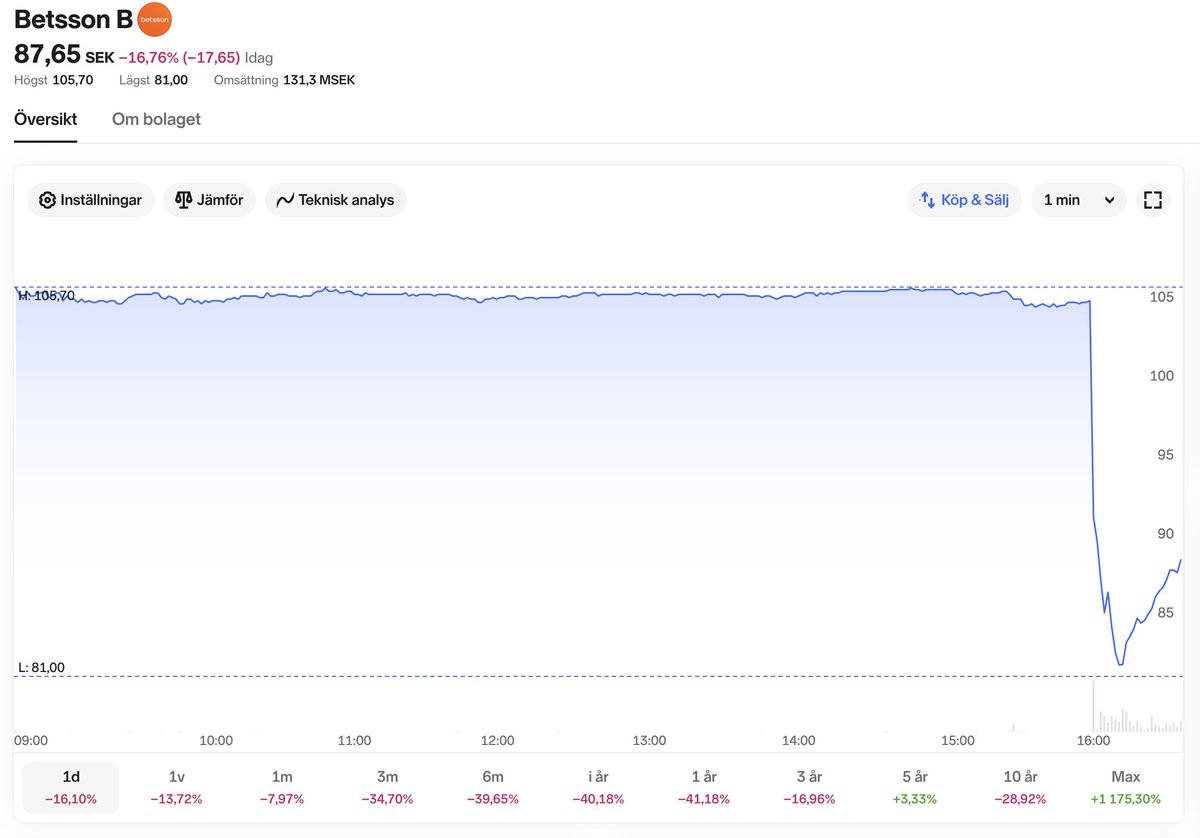Select the 3 år time range
Viewport: 1200px width, 838px height.
[x=809, y=787]
